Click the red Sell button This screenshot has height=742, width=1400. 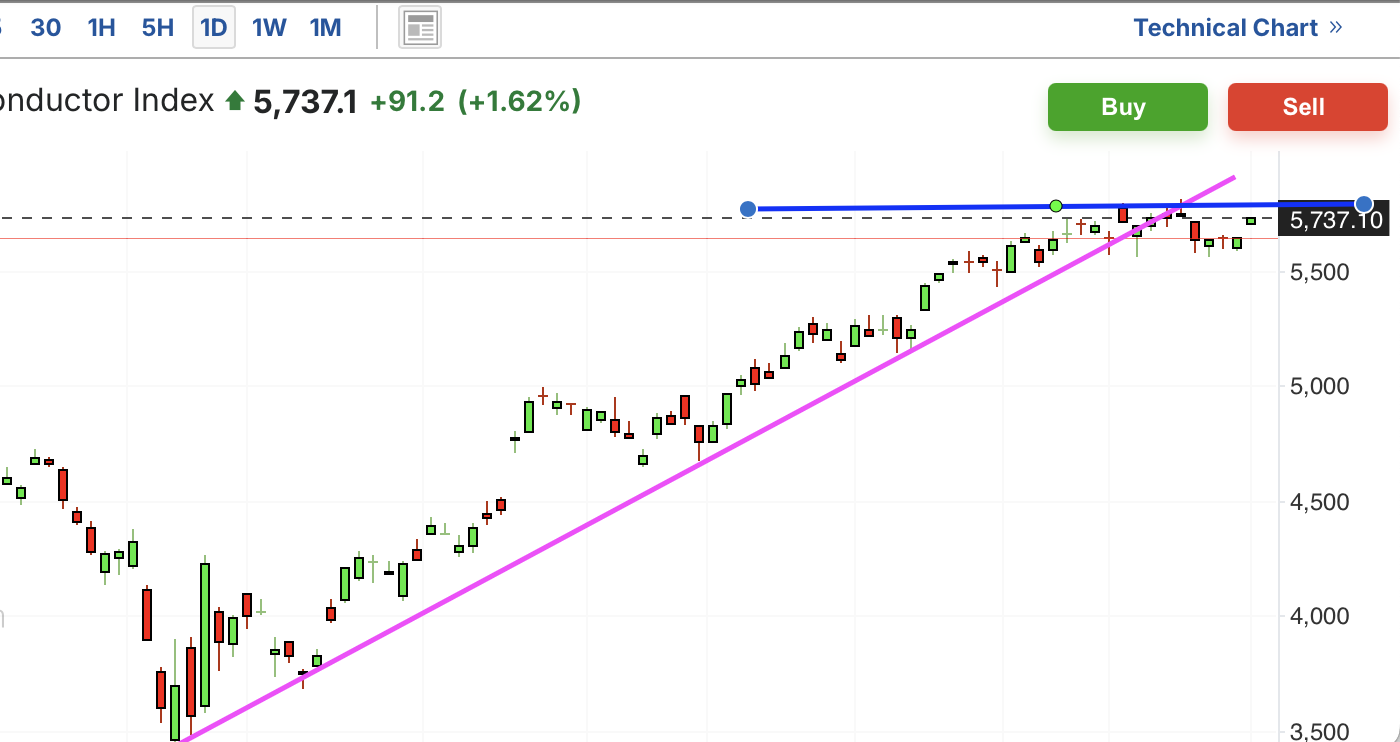1308,107
